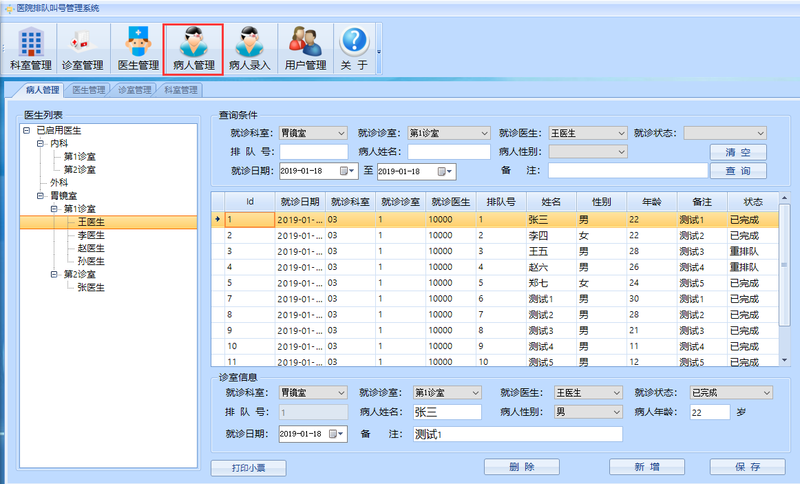The height and width of the screenshot is (484, 800).
Task: Select 张医生 in doctor tree
Action: [91, 288]
